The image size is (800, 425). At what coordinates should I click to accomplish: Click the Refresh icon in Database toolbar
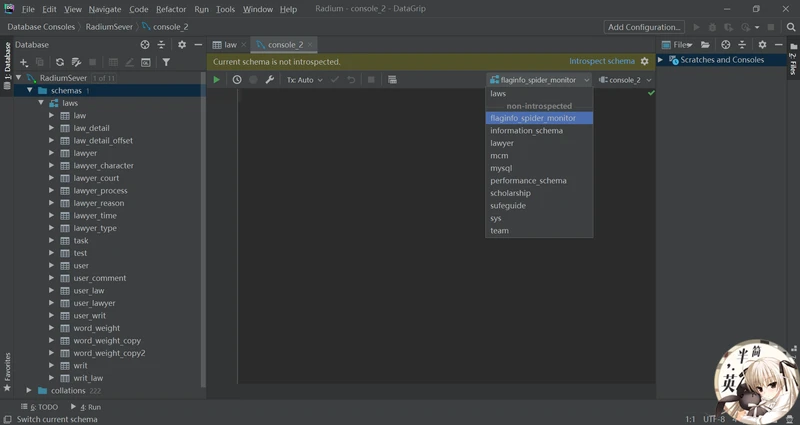60,62
